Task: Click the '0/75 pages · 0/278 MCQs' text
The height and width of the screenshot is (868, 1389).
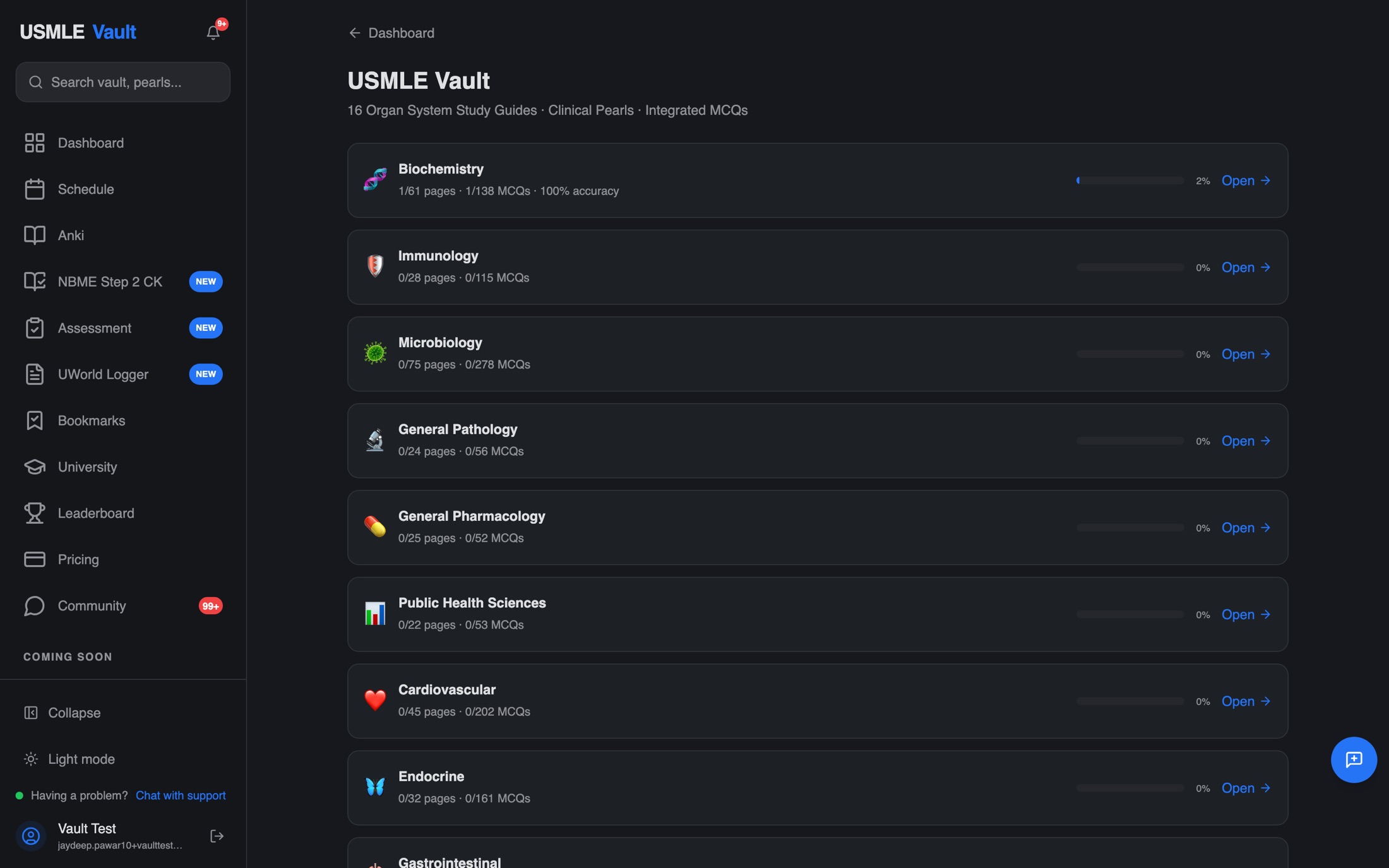Action: click(464, 365)
